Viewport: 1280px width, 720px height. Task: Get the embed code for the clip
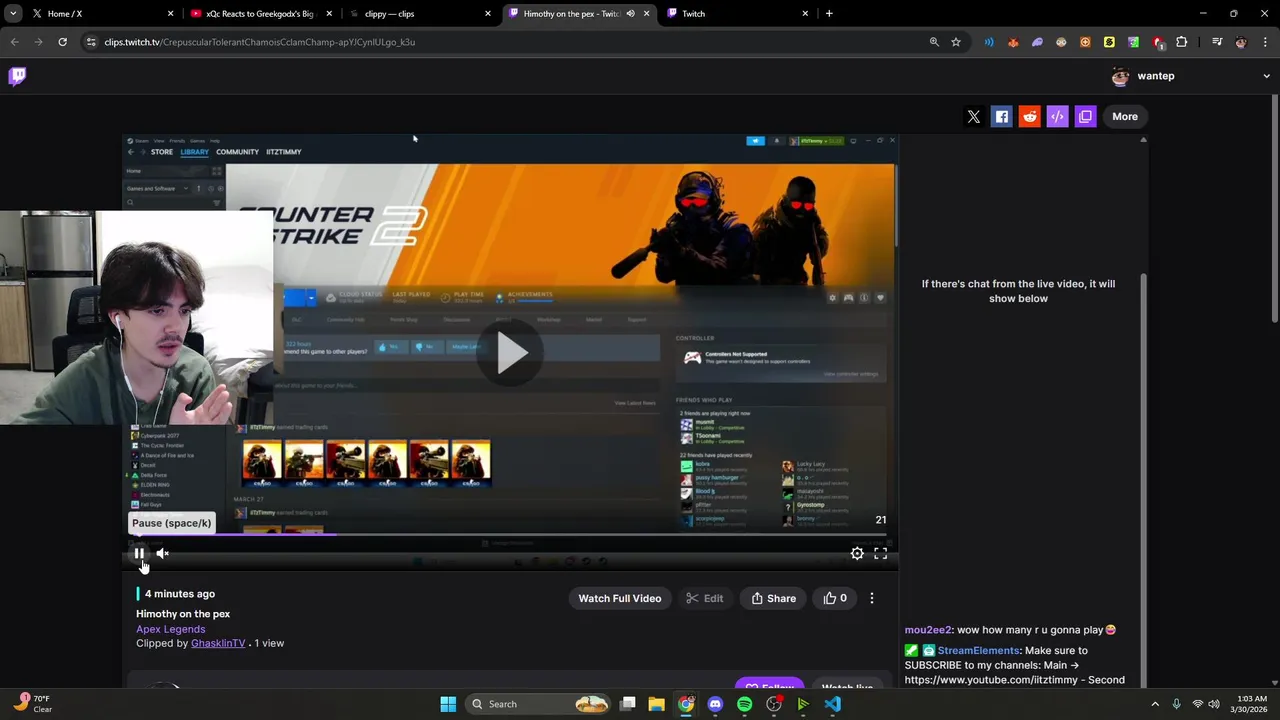tap(1057, 116)
